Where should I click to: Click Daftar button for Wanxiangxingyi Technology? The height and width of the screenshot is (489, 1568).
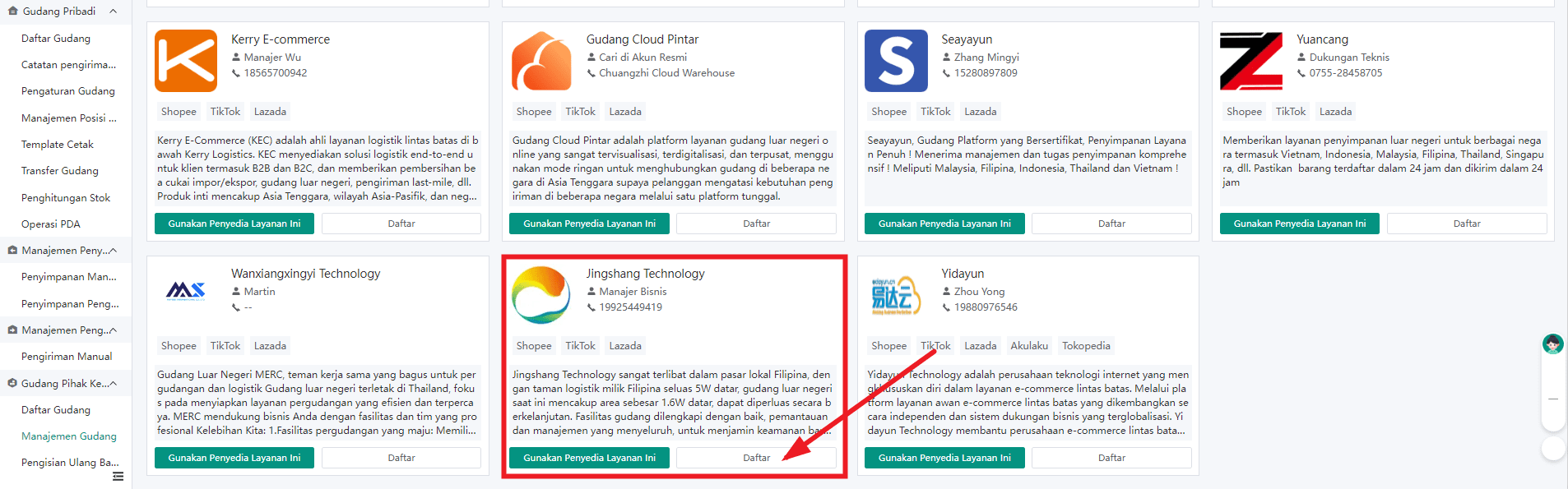(401, 458)
